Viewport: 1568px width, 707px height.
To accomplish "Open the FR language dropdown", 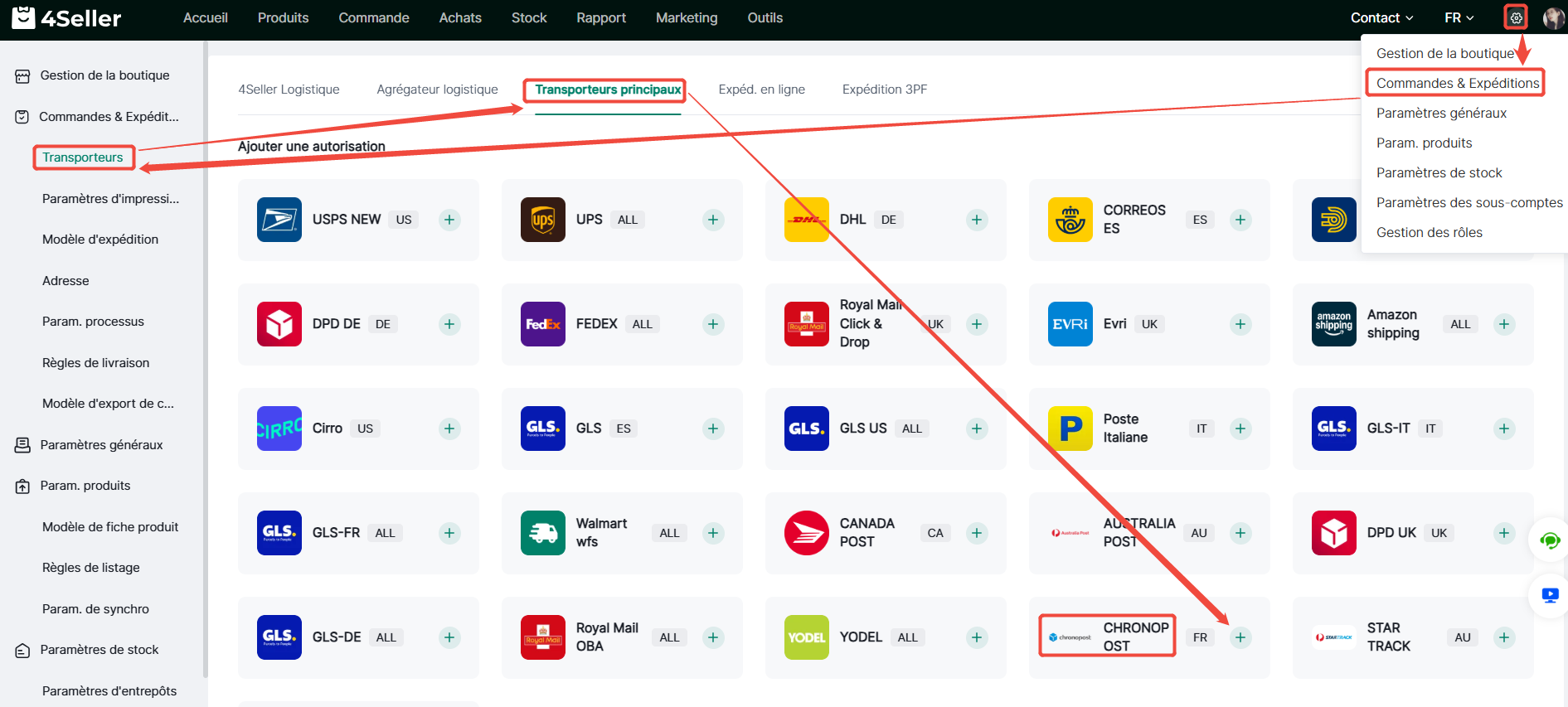I will (1459, 17).
